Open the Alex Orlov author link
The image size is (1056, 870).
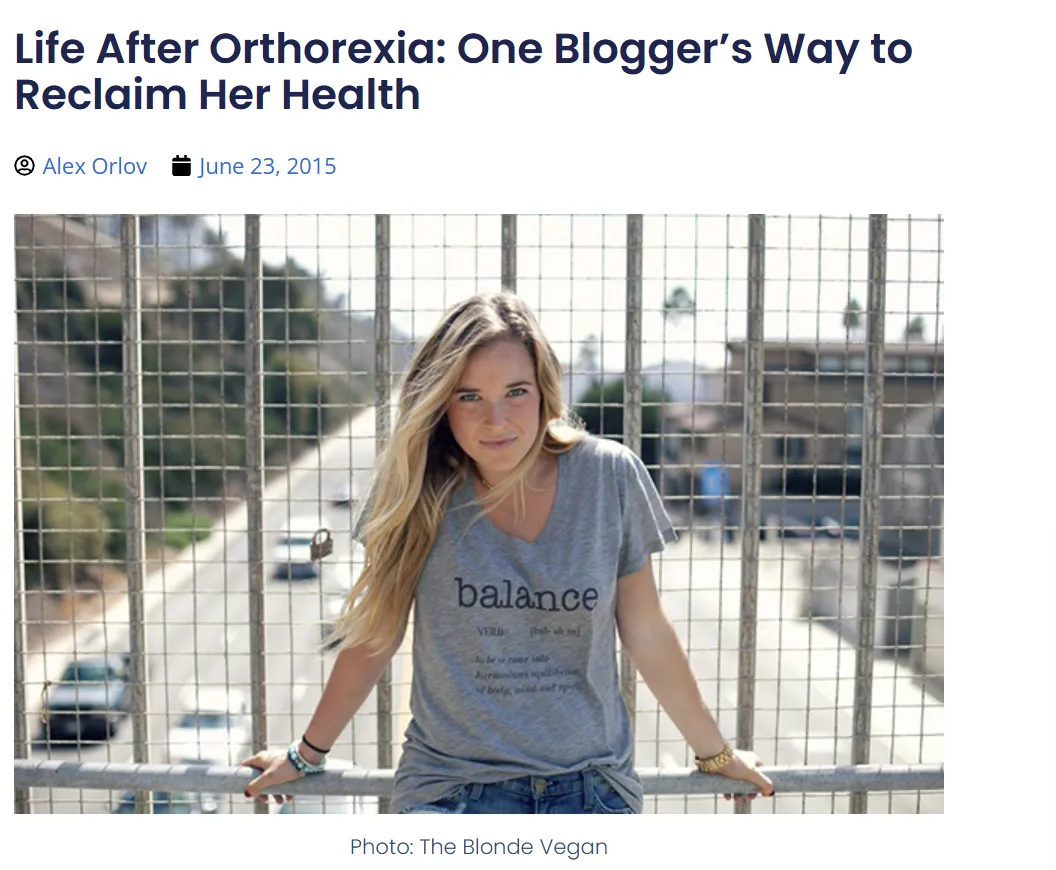coord(95,166)
